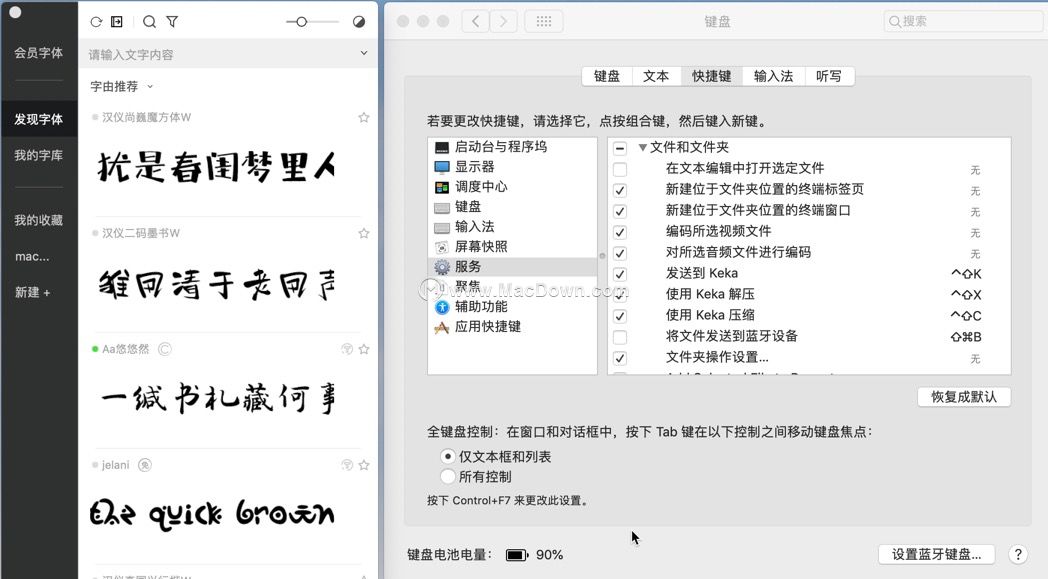This screenshot has width=1048, height=579.
Task: Open help with the question mark button
Action: click(1018, 554)
